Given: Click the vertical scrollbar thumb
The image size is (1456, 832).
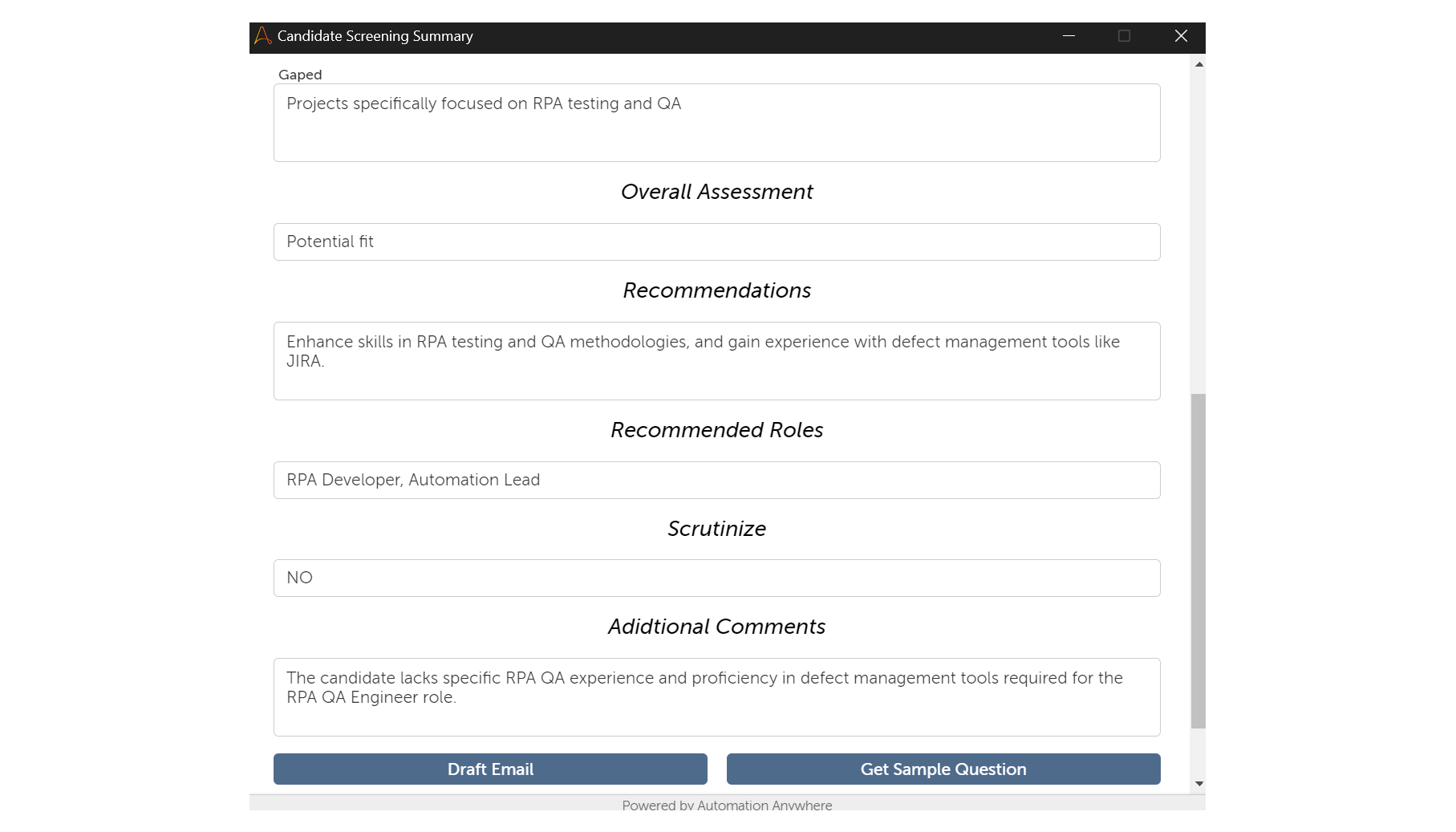Looking at the screenshot, I should (1198, 562).
